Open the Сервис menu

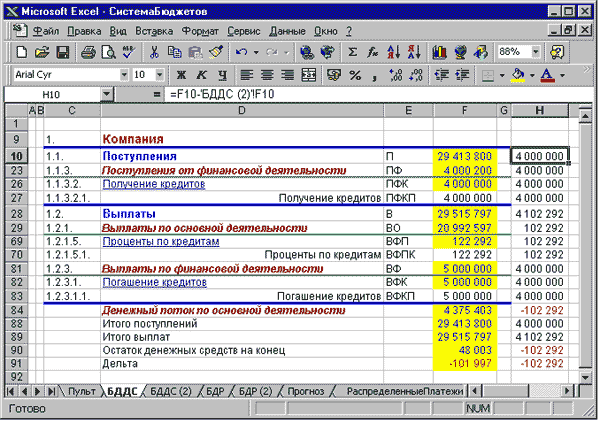243,31
